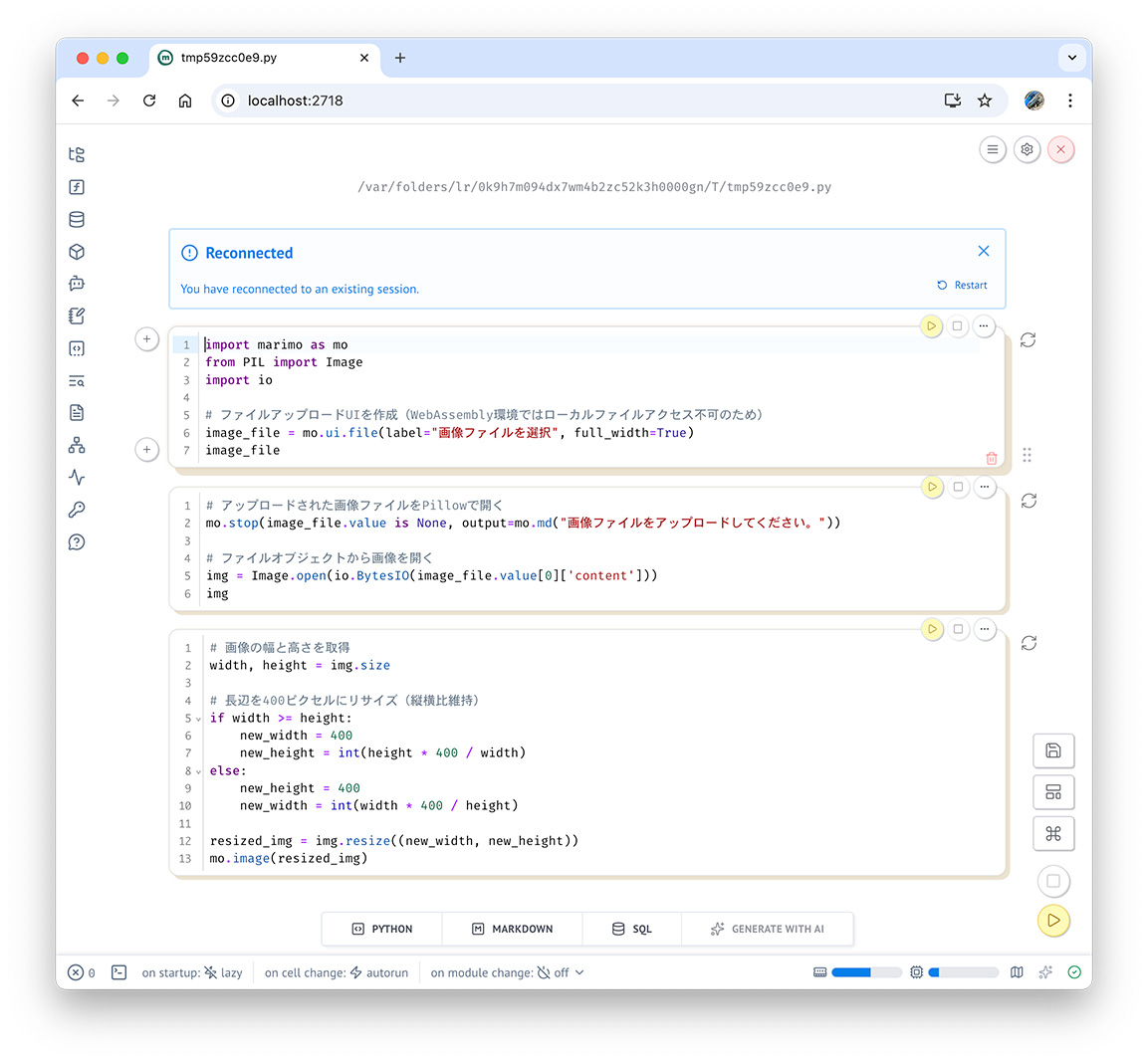Open the variables panel in sidebar
Screen dimensions: 1148x1063
(77, 187)
